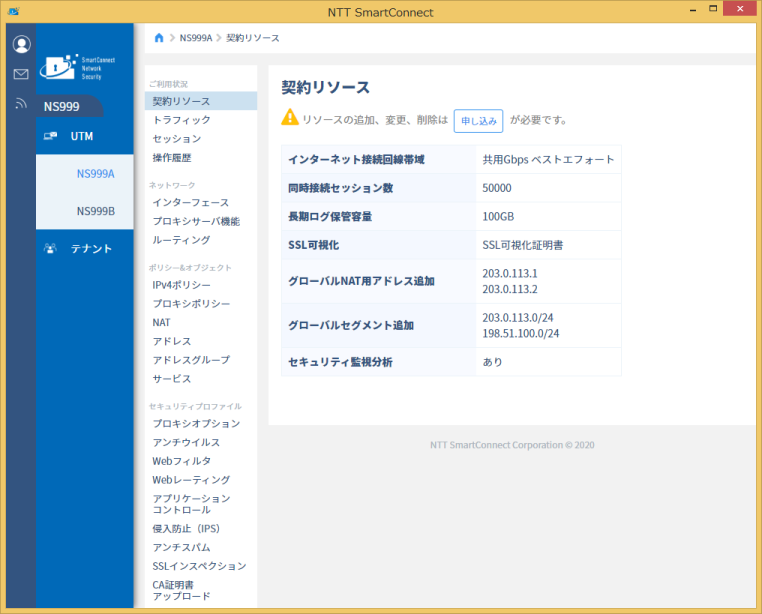This screenshot has width=762, height=614.
Task: Minimize the NTT SmartConnect window
Action: (693, 10)
